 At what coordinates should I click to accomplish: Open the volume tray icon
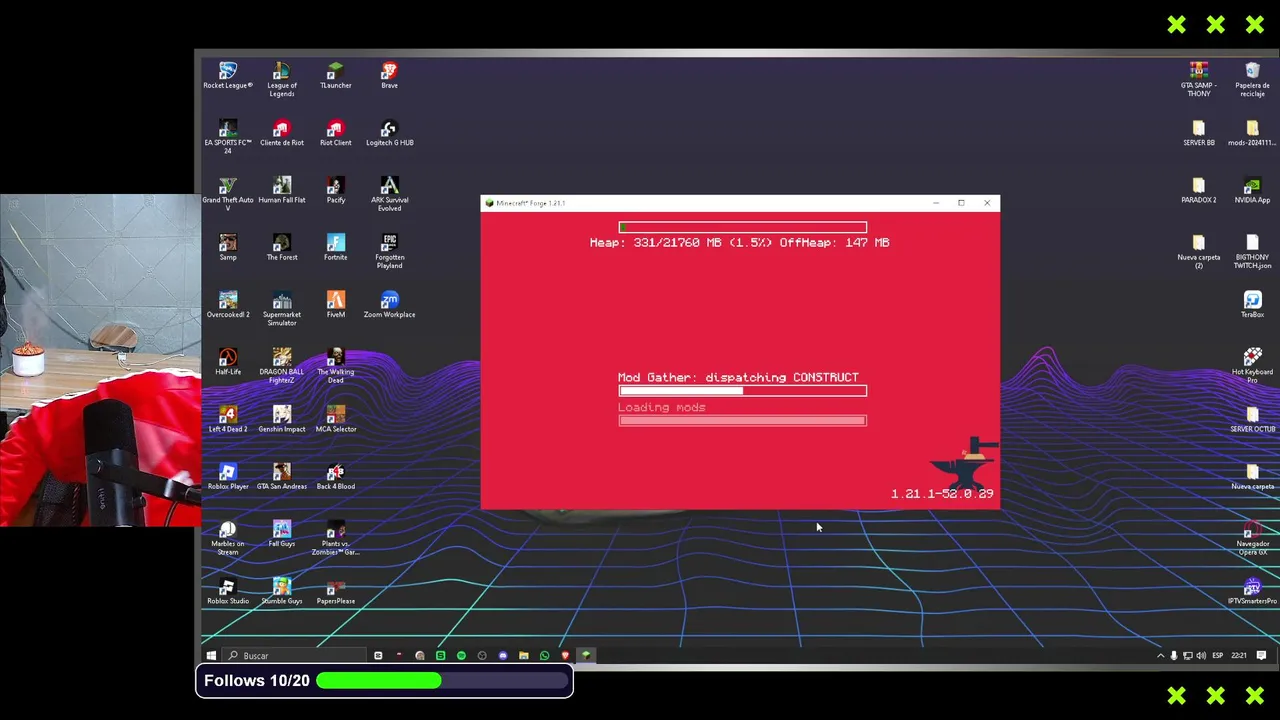(1201, 656)
